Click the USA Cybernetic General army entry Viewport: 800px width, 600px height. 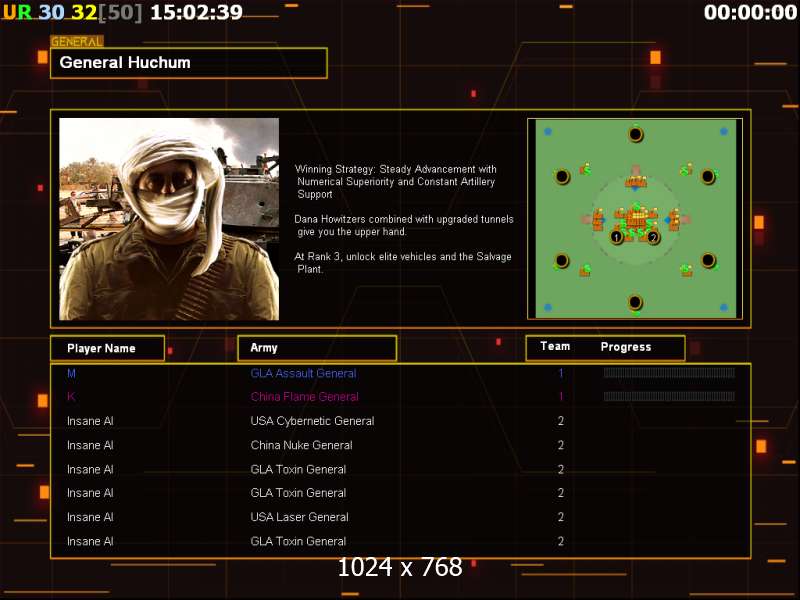click(x=312, y=421)
